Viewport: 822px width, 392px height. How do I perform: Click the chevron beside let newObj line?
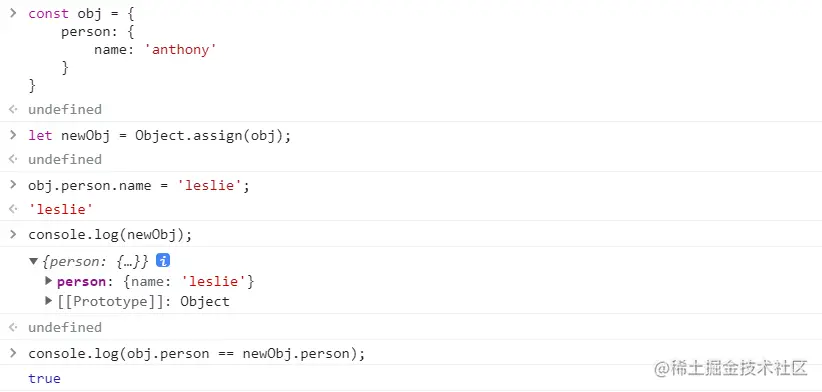click(x=14, y=135)
